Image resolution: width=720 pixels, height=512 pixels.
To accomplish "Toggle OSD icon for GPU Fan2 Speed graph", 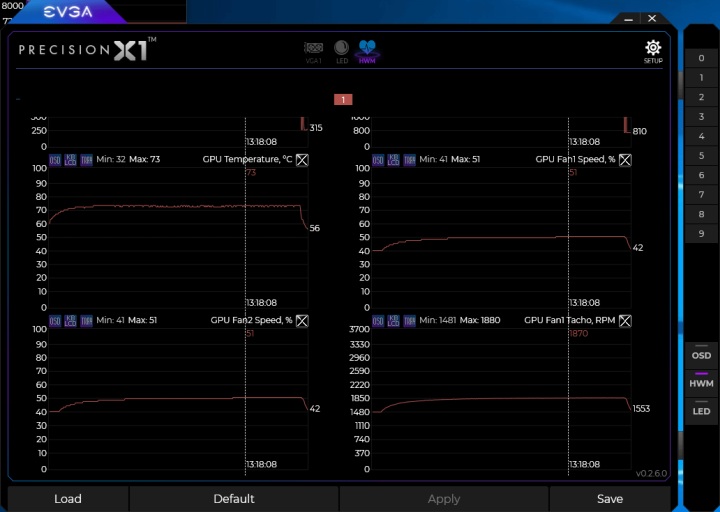I will click(x=55, y=321).
